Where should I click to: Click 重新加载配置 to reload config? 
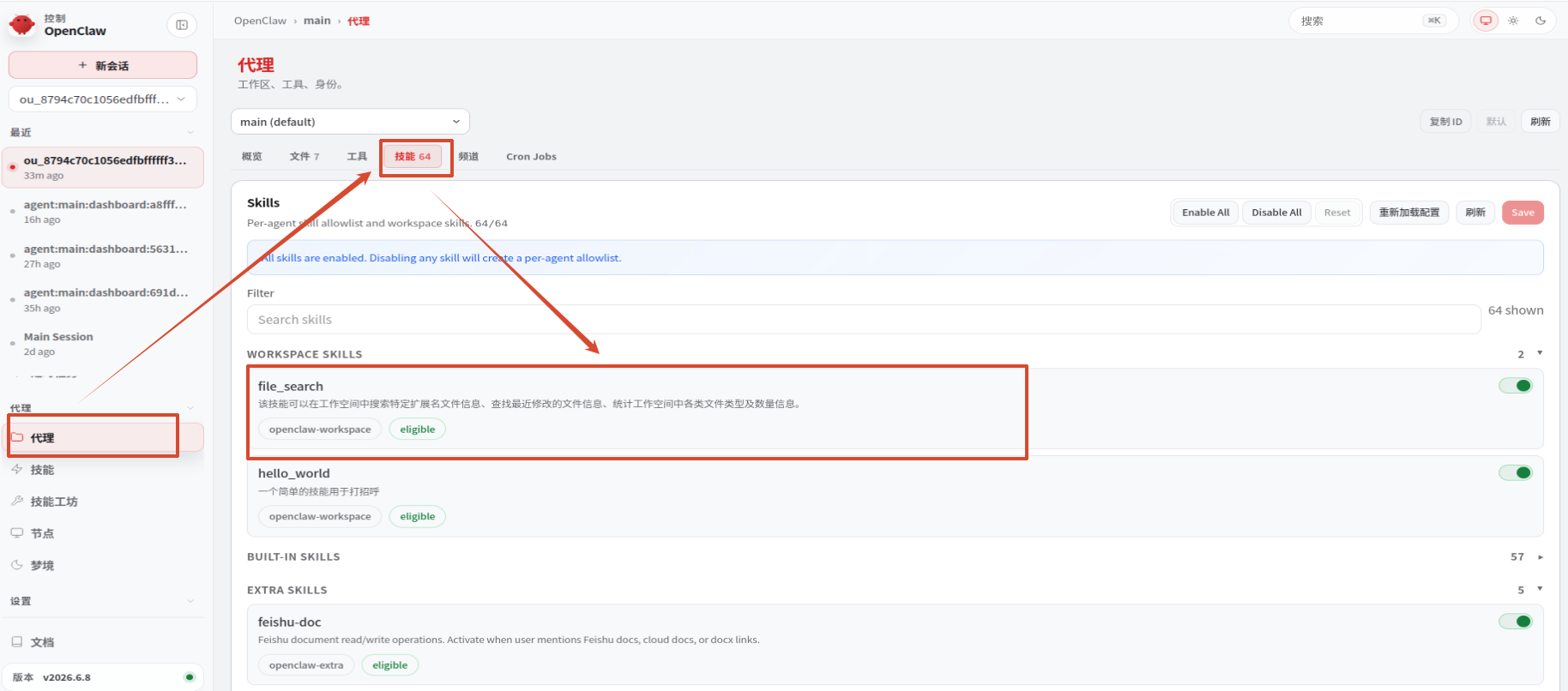click(1409, 213)
